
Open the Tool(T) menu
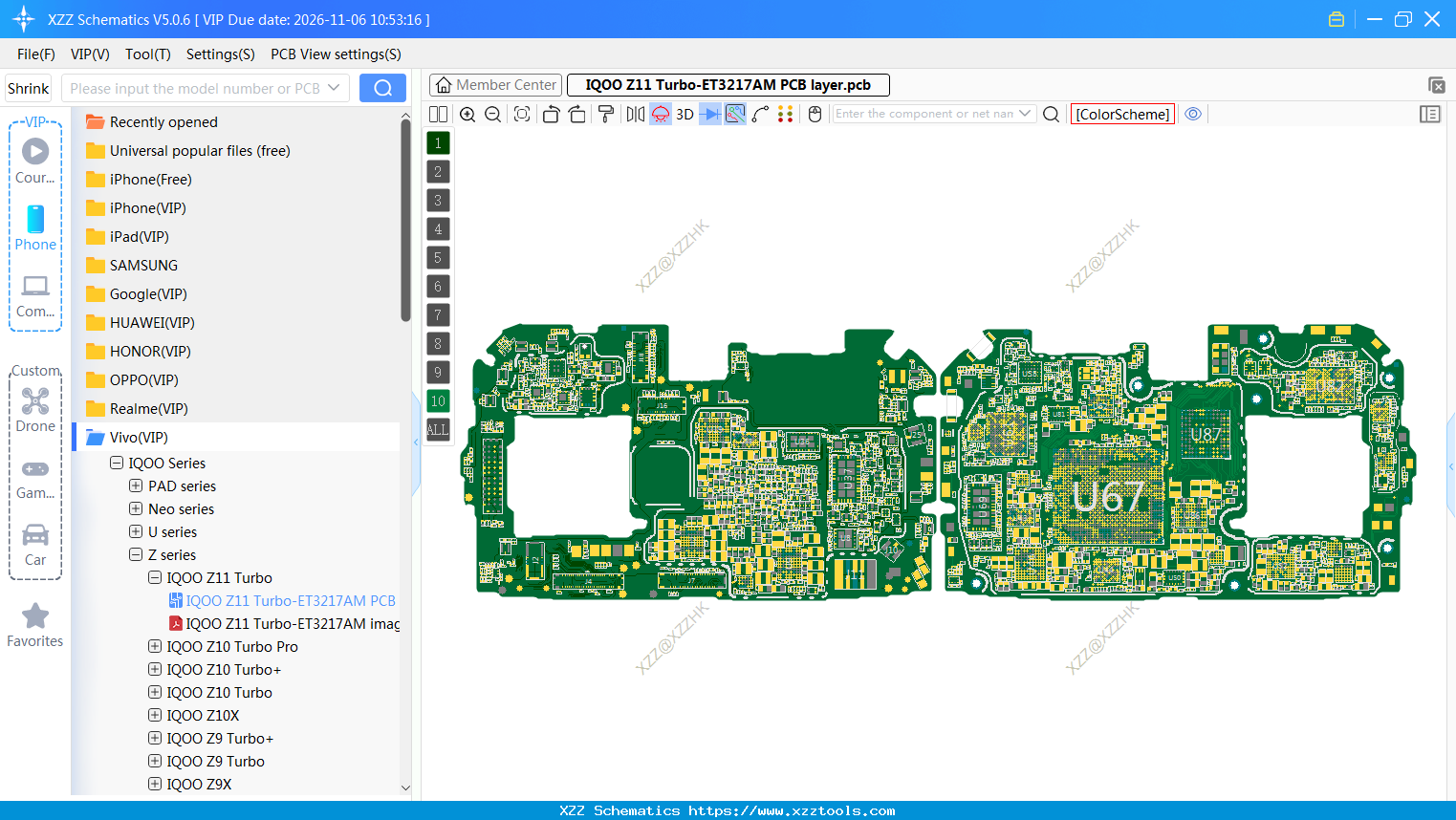[147, 54]
